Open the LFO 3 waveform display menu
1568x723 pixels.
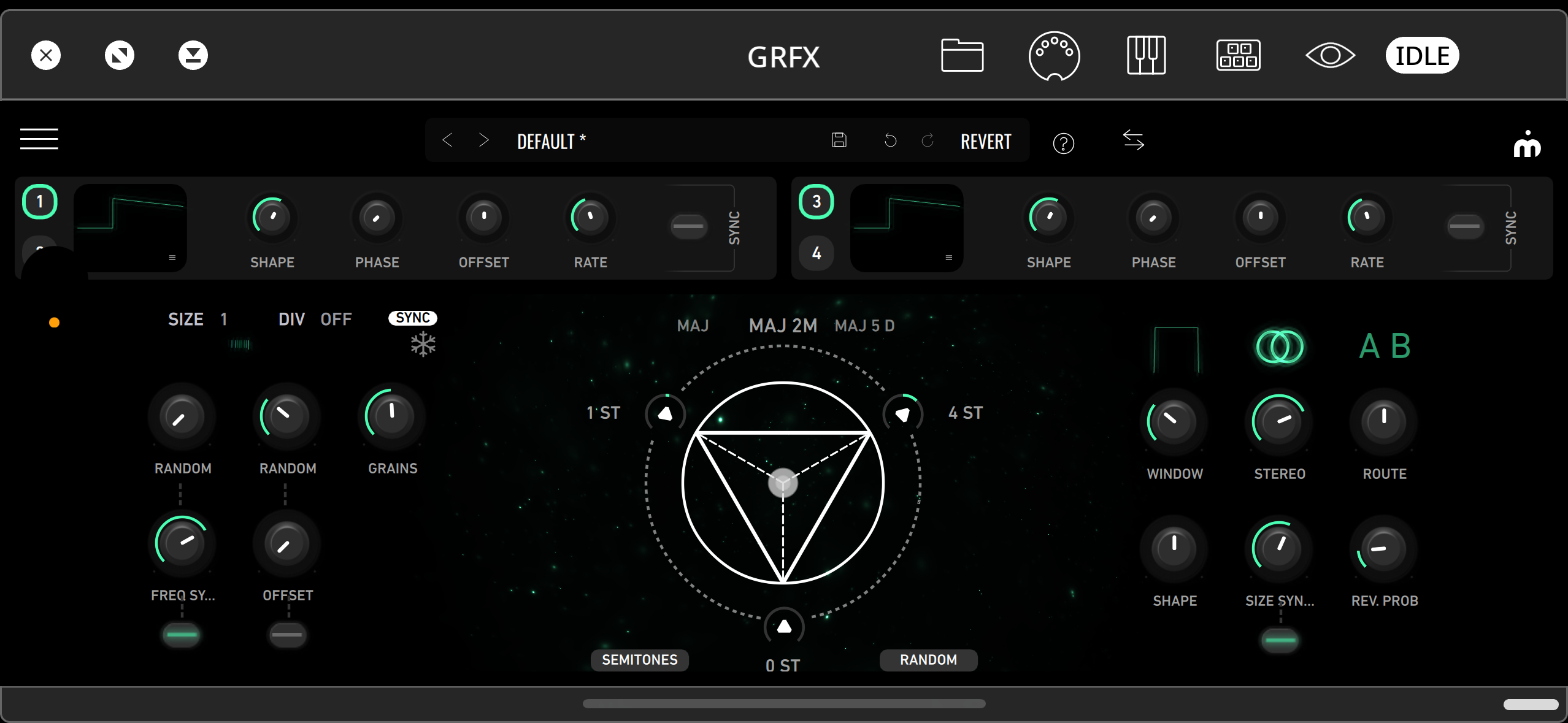[x=949, y=258]
